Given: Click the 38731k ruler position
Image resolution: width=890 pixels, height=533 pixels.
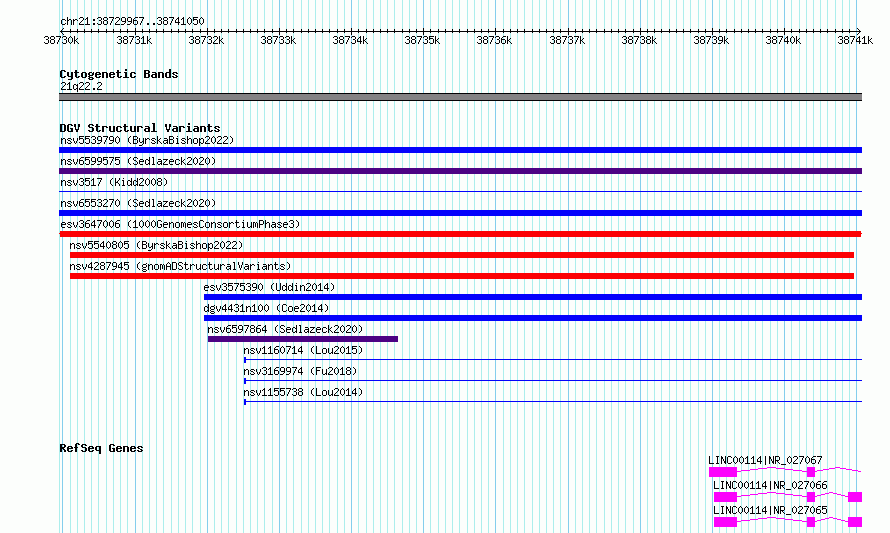Looking at the screenshot, I should pos(134,40).
